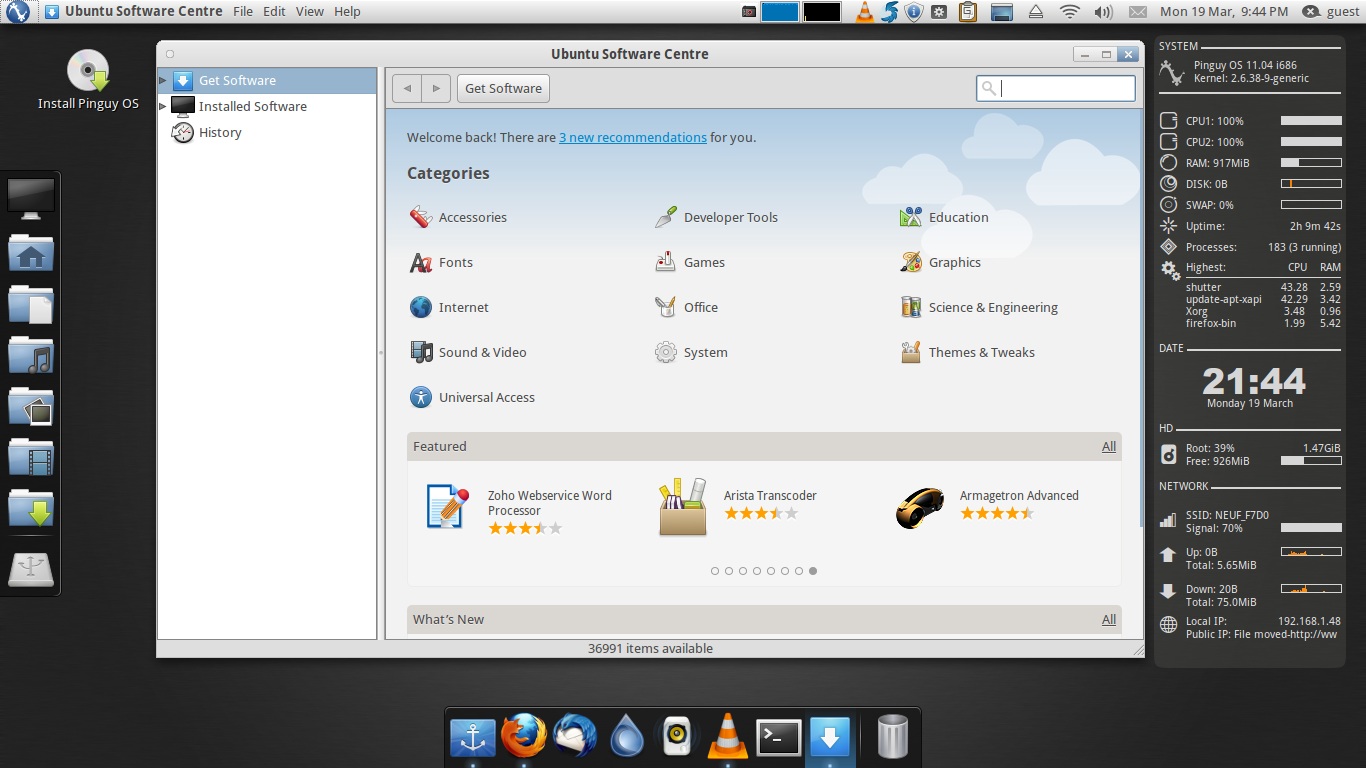Screen dimensions: 1366x768
Task: Click the blue workspace switcher box
Action: pyautogui.click(x=780, y=12)
